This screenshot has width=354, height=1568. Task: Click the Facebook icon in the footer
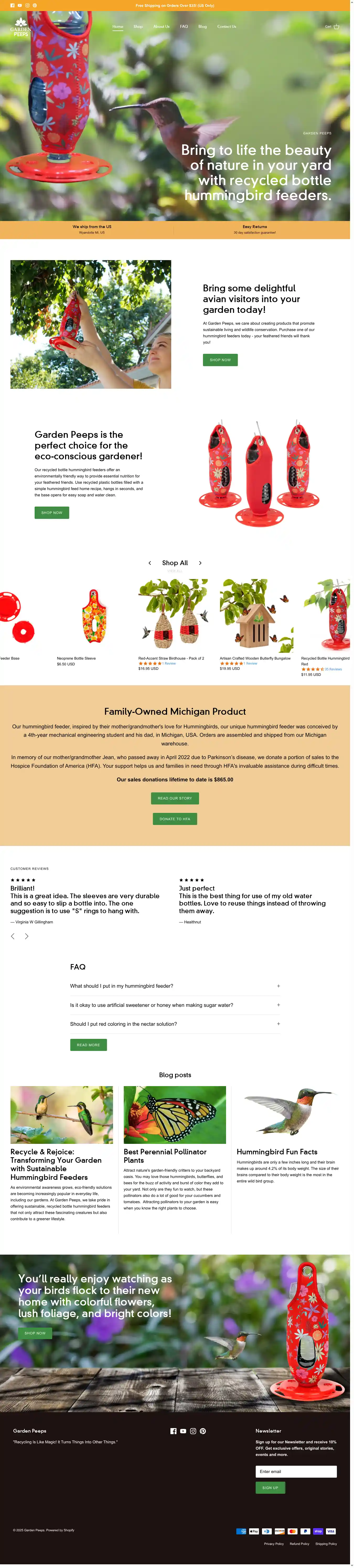tap(173, 1431)
